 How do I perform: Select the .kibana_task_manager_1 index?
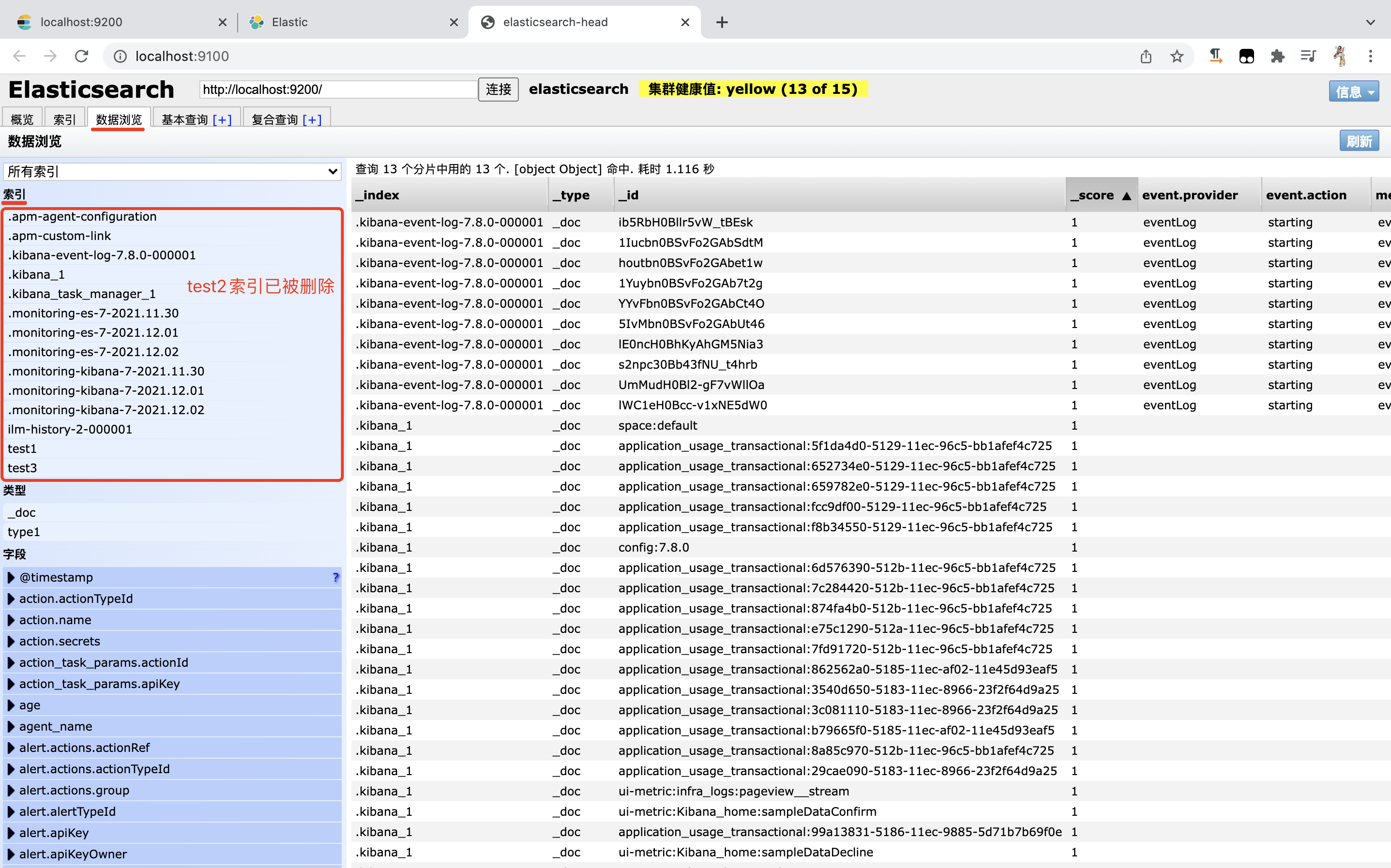tap(172, 294)
